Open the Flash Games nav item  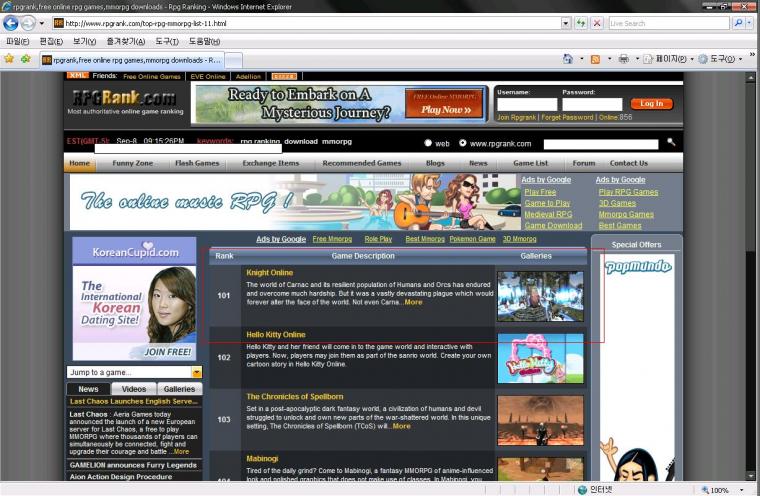click(x=197, y=163)
